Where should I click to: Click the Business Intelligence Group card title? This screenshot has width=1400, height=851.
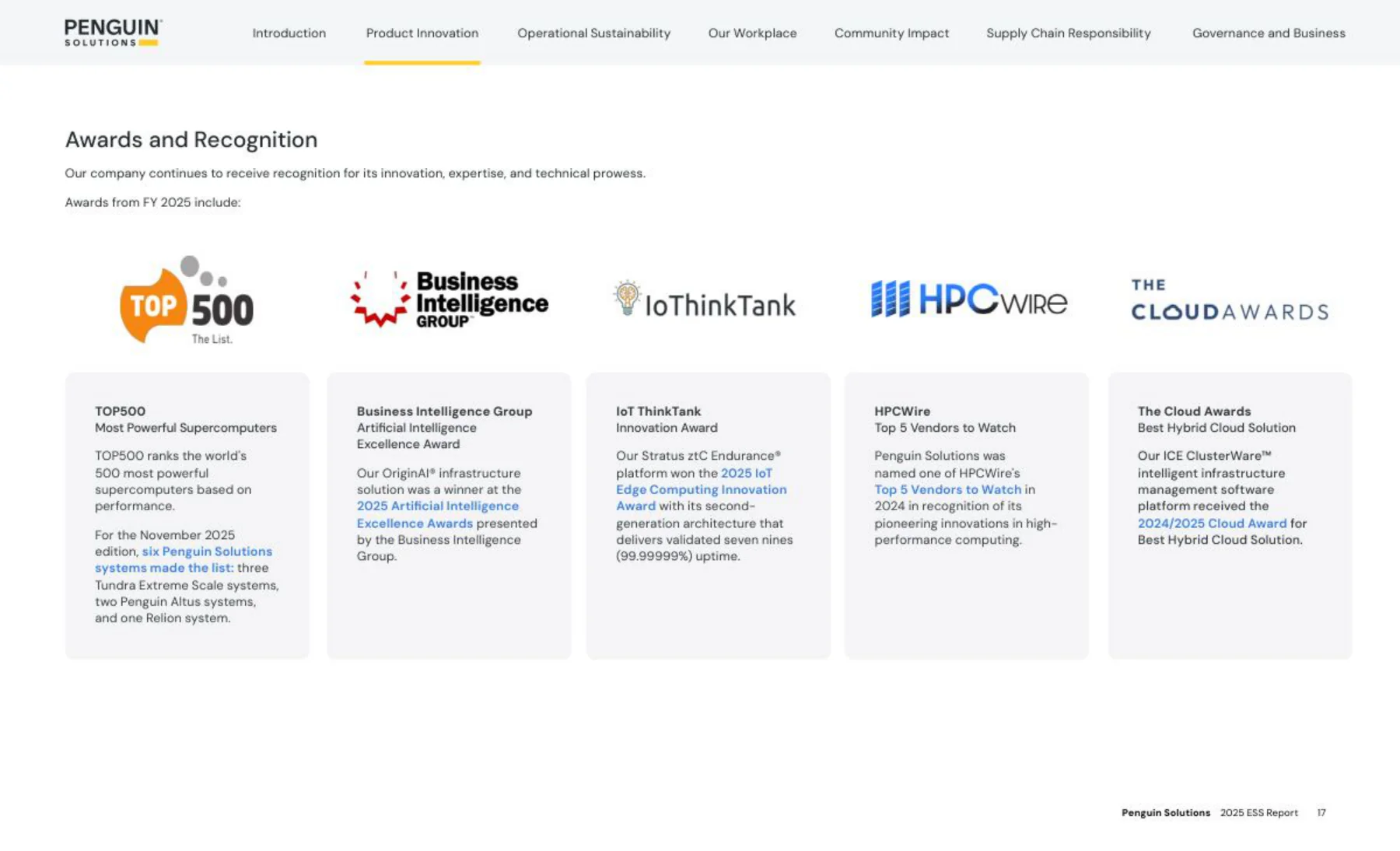pos(444,411)
